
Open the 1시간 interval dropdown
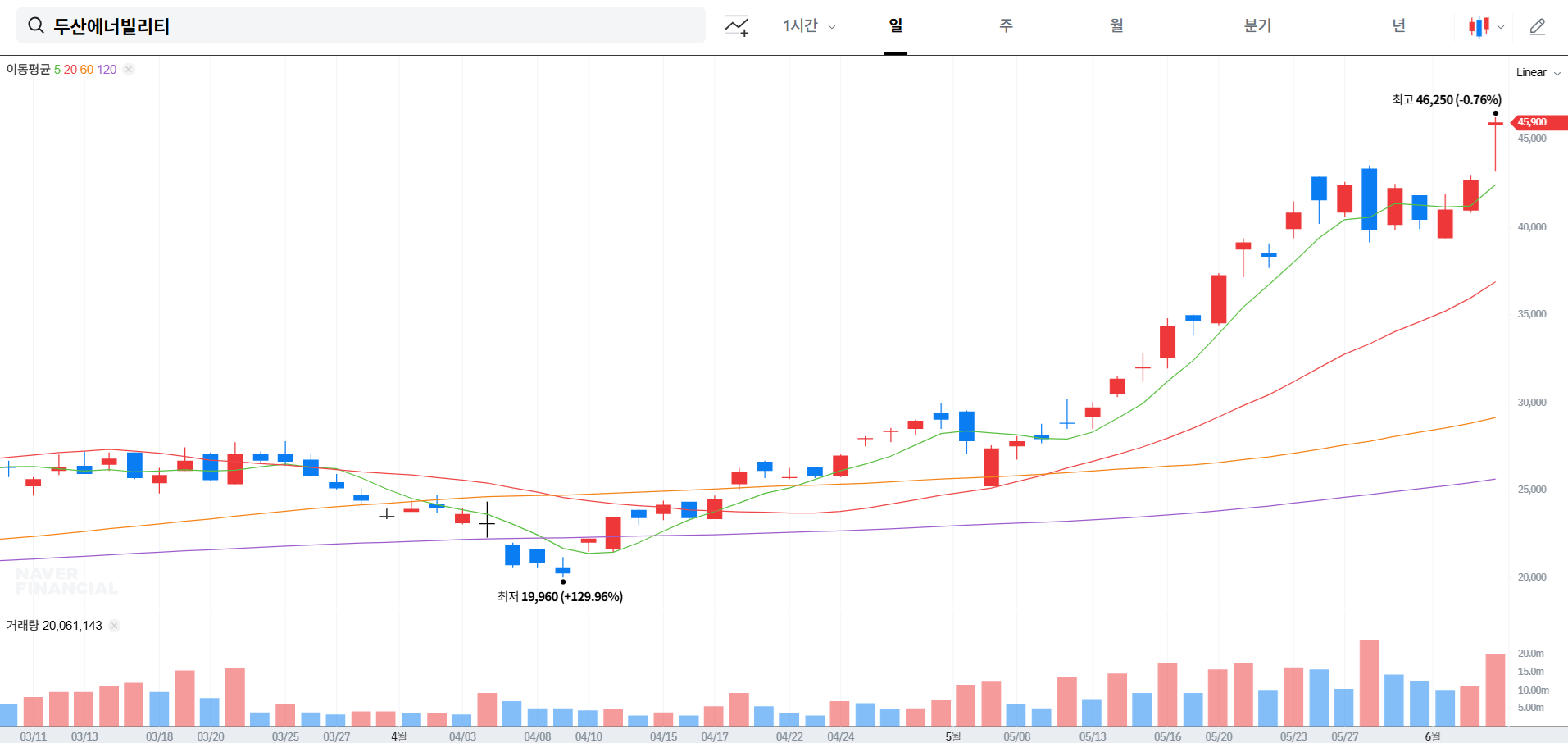click(x=809, y=25)
